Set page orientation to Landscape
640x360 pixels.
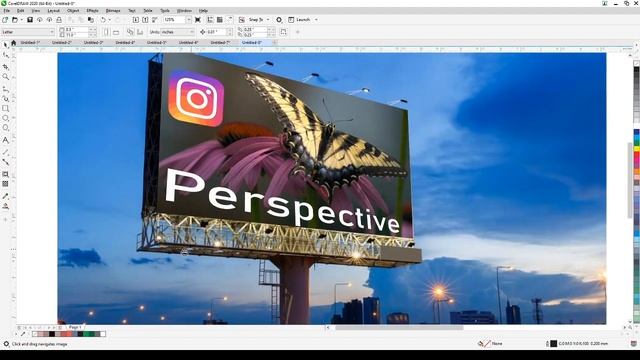point(116,32)
